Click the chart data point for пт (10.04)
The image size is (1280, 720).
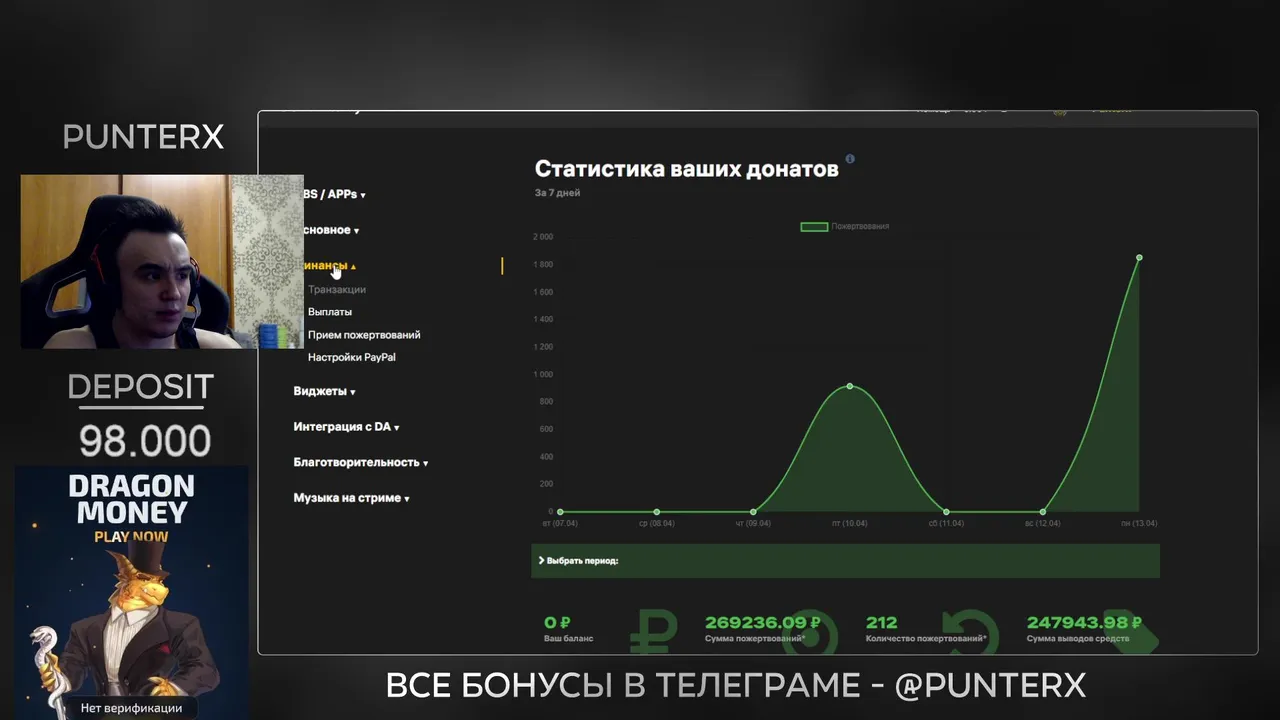coord(850,386)
